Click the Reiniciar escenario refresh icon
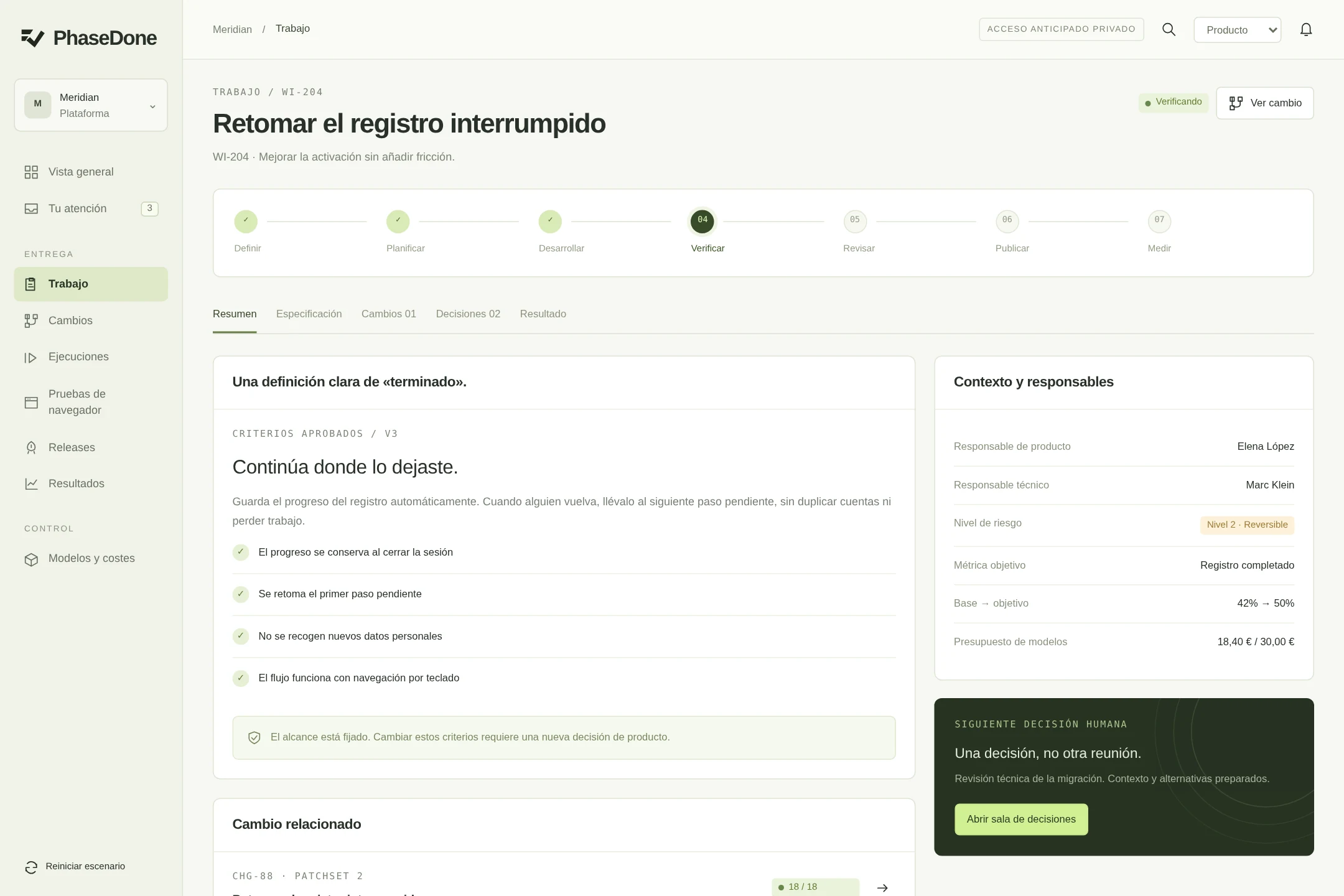The width and height of the screenshot is (1344, 896). point(31,867)
